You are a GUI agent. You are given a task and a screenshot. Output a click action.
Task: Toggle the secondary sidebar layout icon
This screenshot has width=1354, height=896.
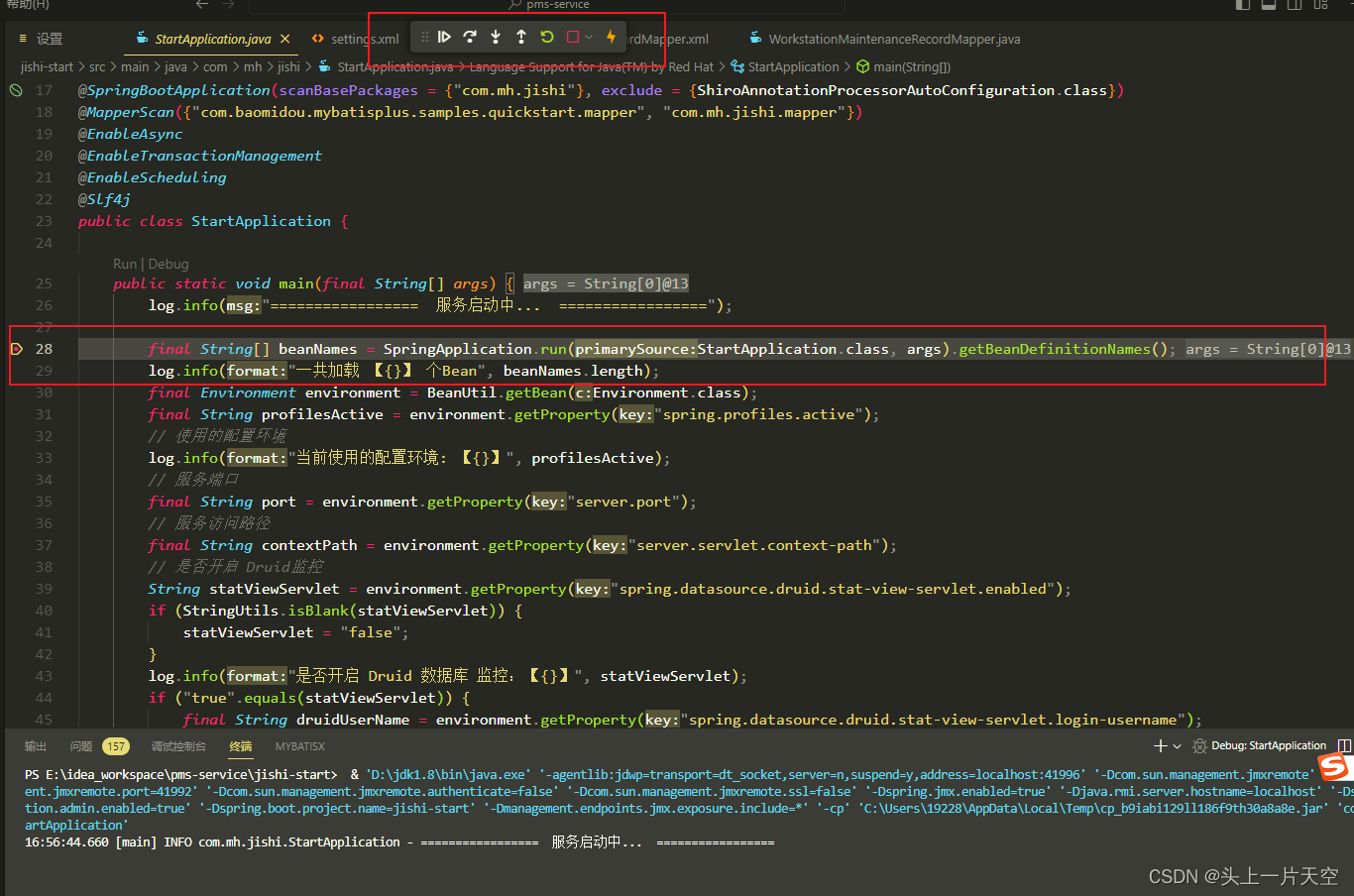pyautogui.click(x=1295, y=4)
